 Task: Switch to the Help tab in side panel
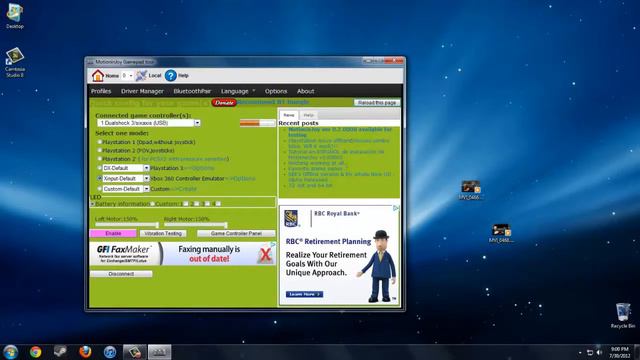coord(309,115)
